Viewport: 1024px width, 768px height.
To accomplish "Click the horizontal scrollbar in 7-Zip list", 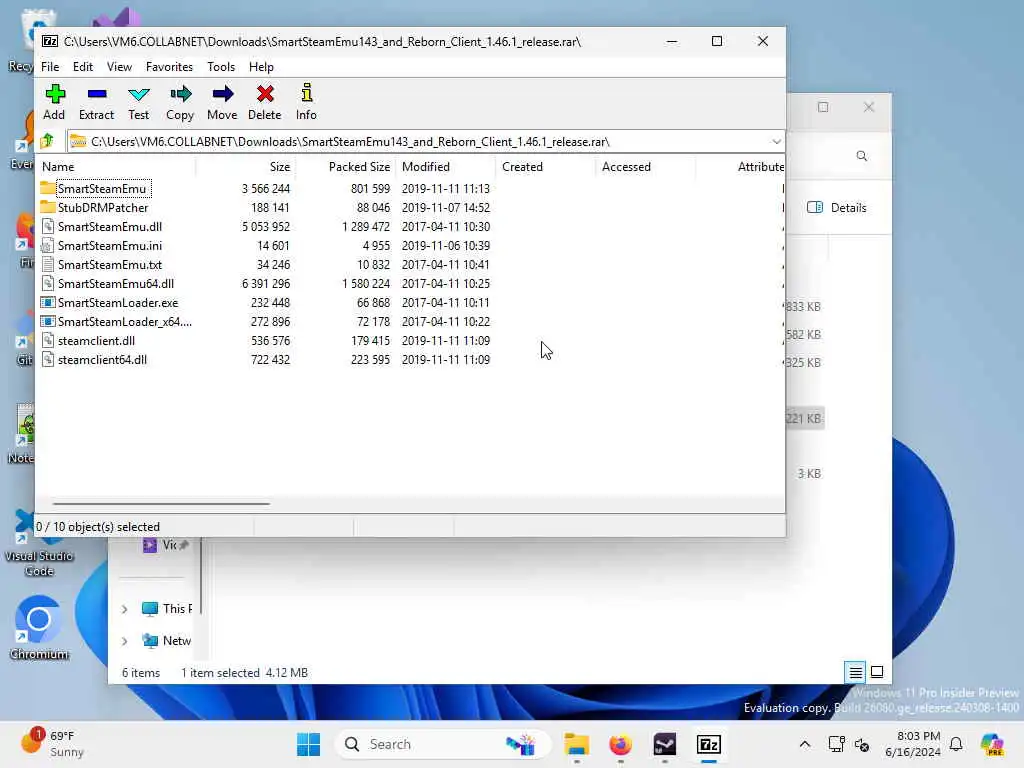I will 161,504.
